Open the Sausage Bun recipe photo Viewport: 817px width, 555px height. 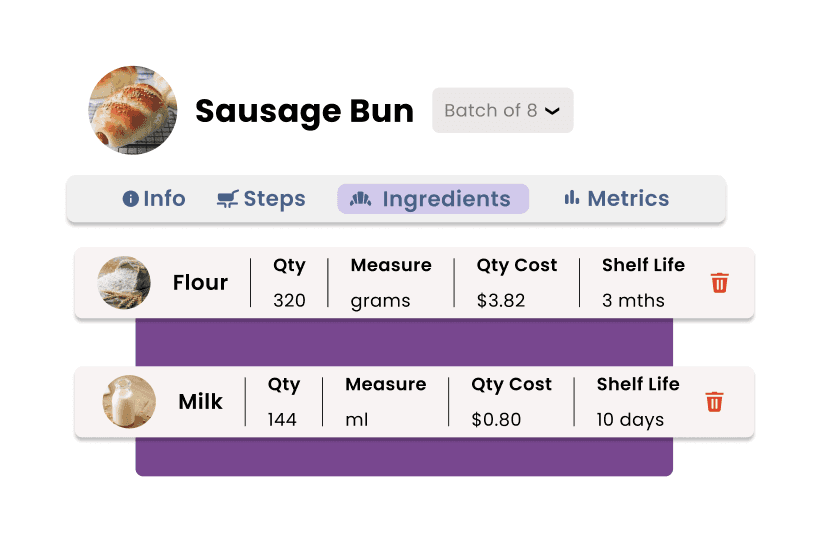click(133, 110)
